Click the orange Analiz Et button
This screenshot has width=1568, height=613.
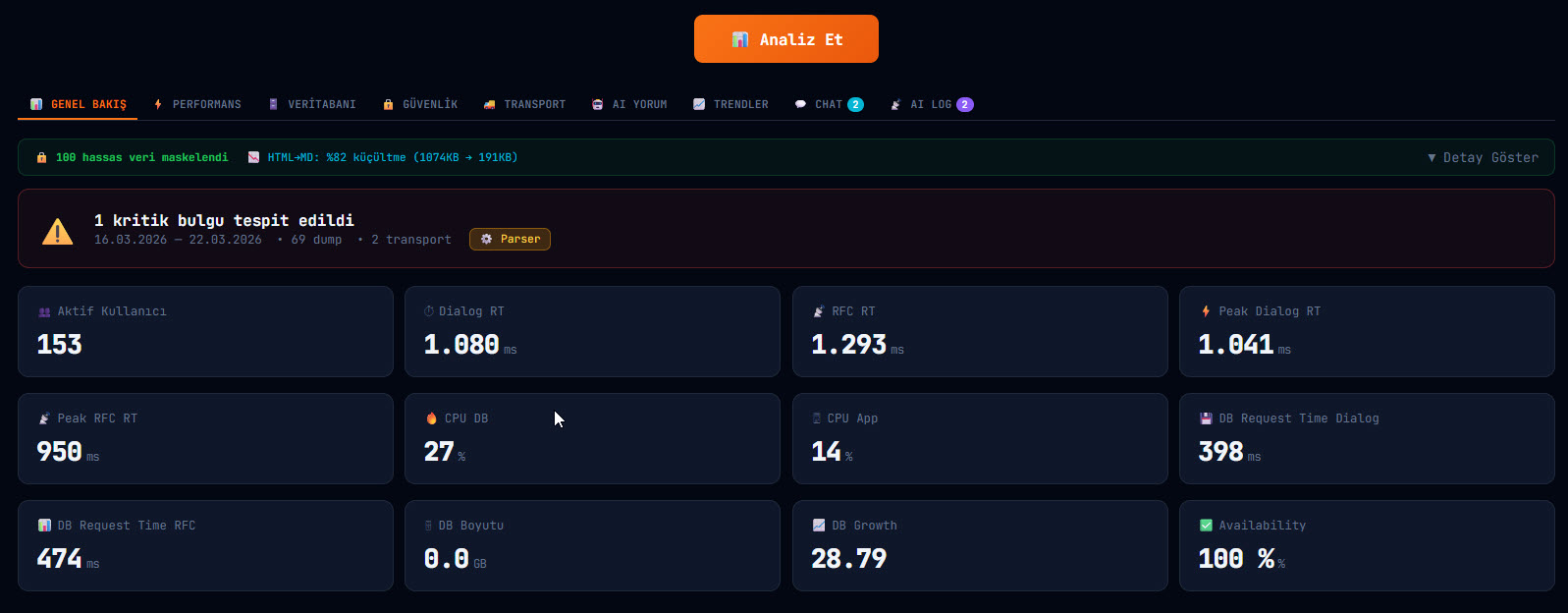(x=785, y=39)
